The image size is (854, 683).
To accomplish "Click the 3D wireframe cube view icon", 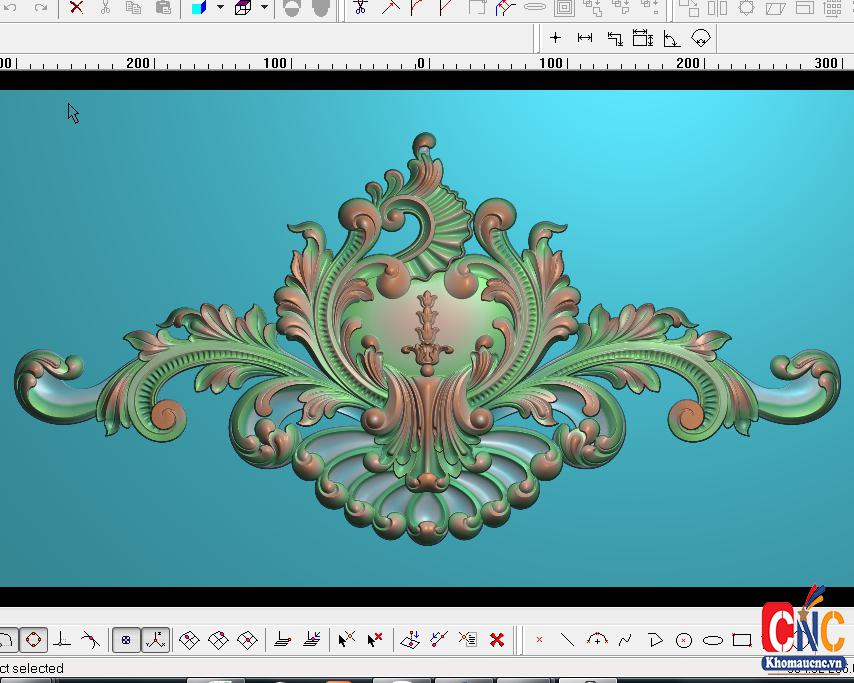I will (243, 8).
